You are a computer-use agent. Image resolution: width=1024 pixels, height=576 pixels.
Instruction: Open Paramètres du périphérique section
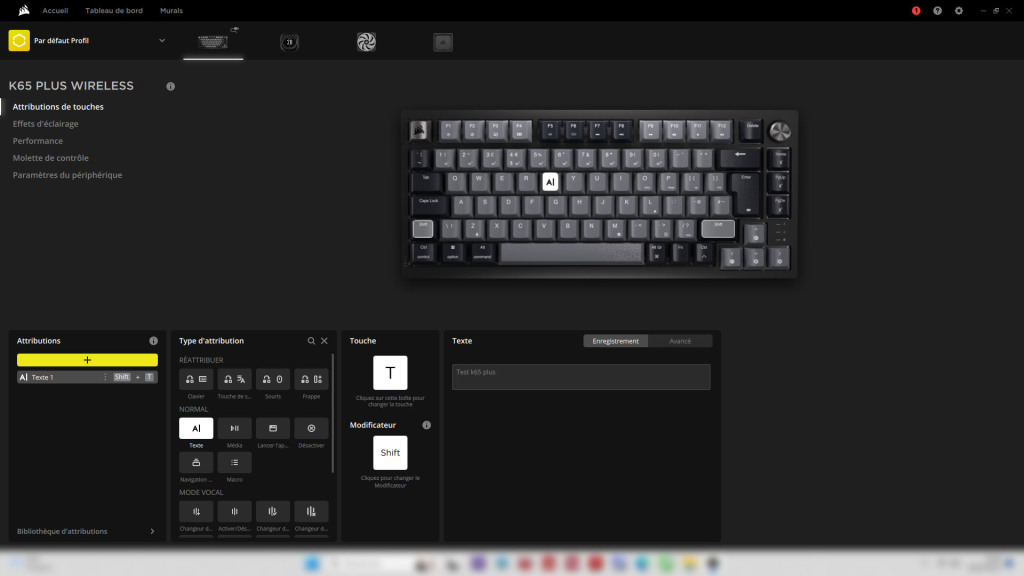coord(67,175)
